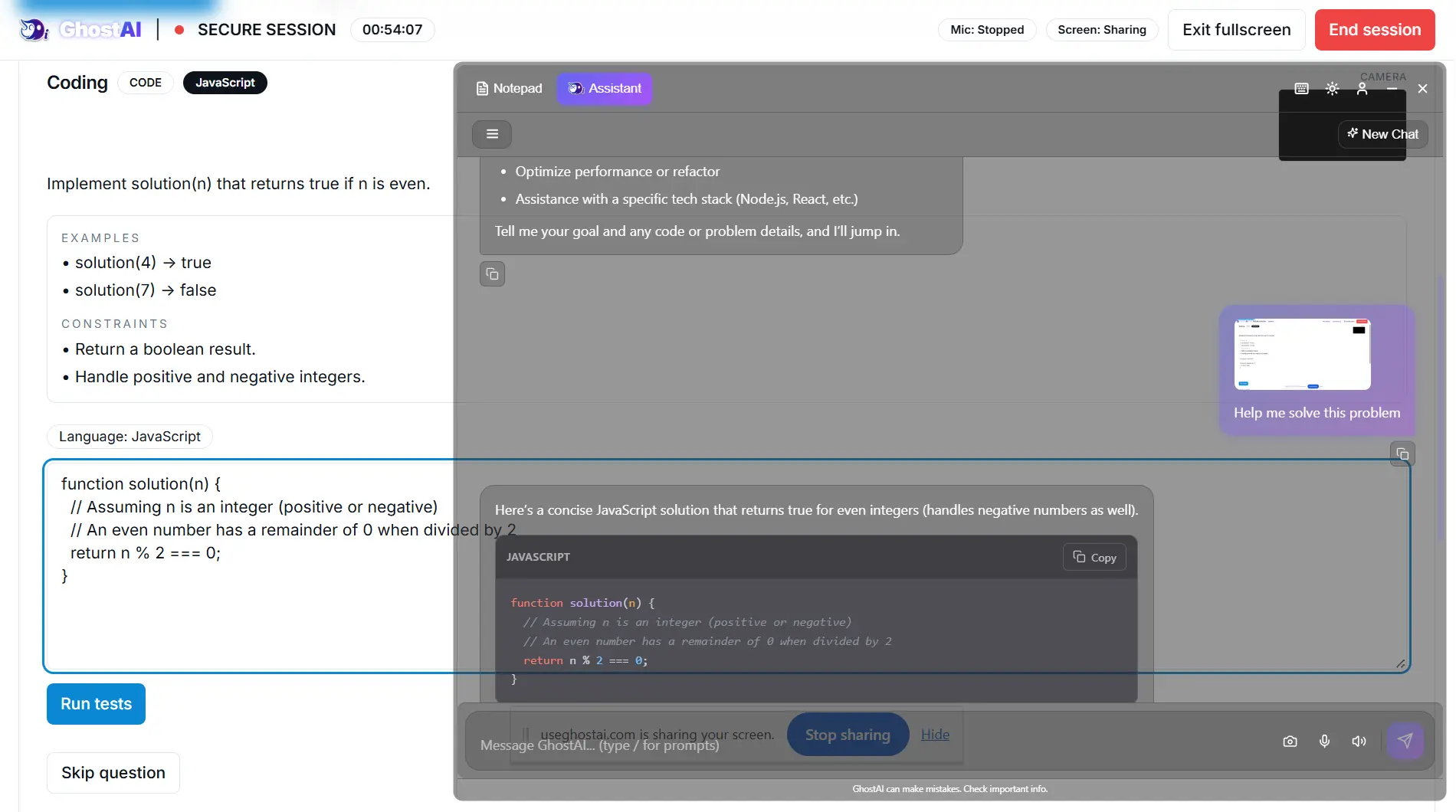
Task: Select the Assistant tab
Action: 605,89
